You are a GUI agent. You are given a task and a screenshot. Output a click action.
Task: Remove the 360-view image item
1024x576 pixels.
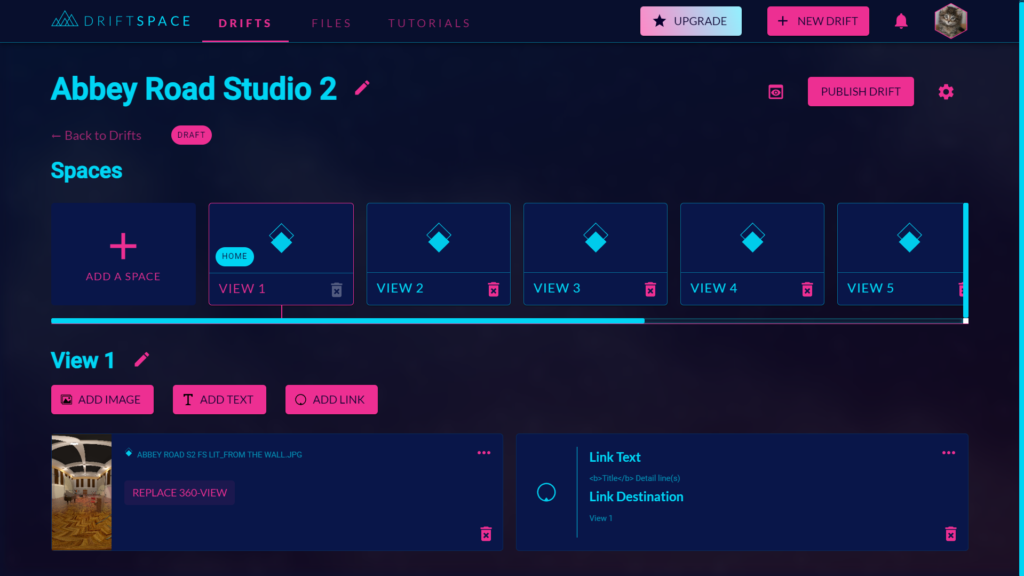[x=486, y=534]
